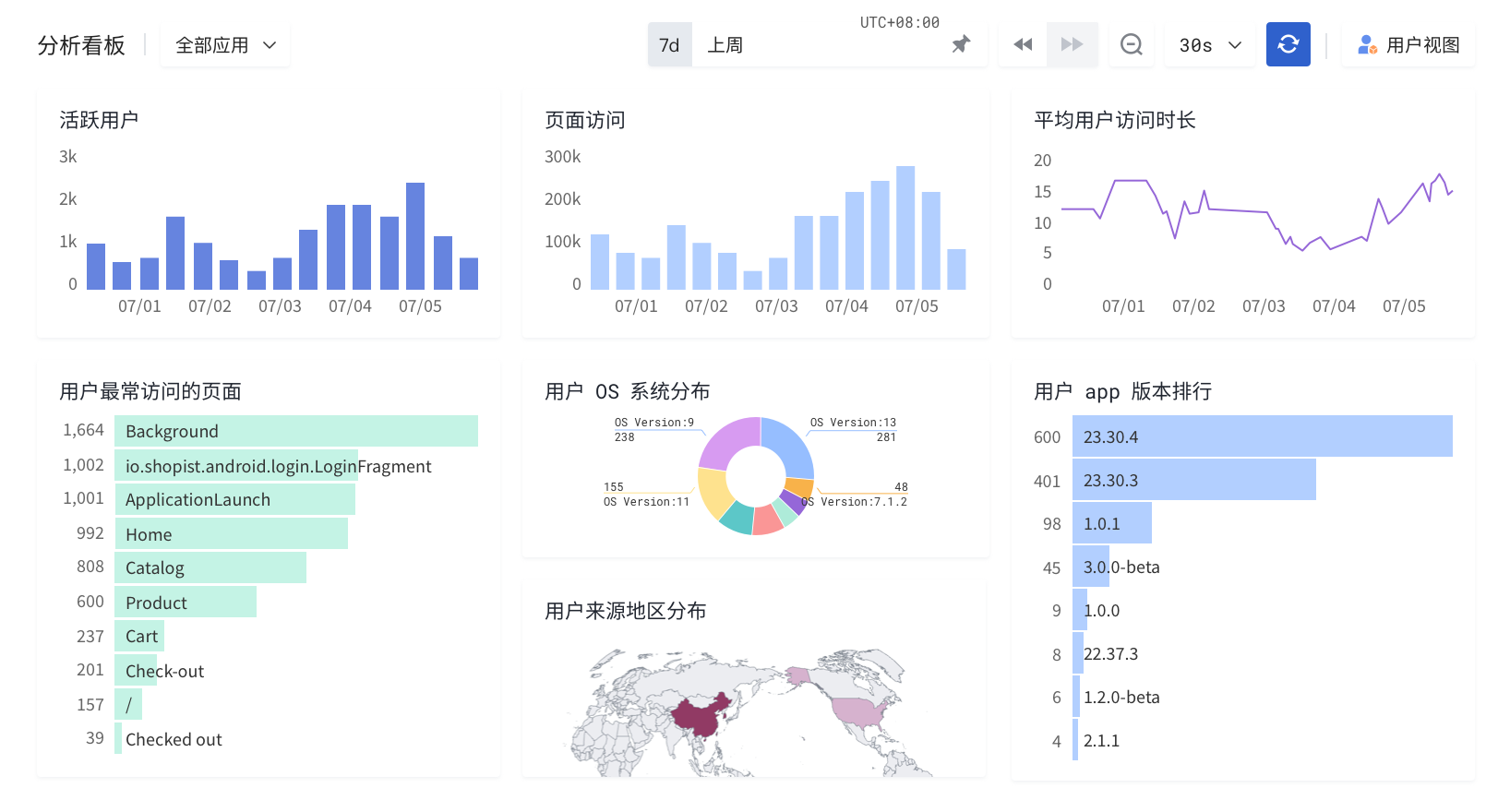Step forward to the next time range

coord(1072,44)
